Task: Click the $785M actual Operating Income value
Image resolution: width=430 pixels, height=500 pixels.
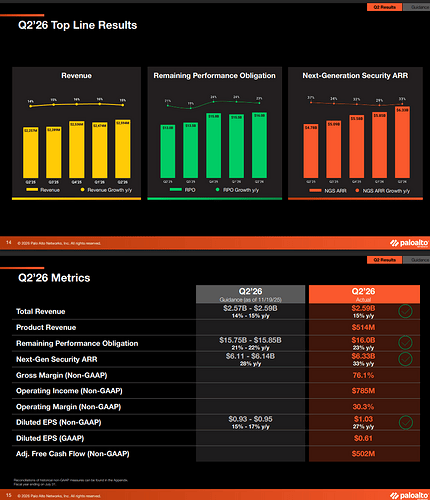Action: click(x=363, y=391)
